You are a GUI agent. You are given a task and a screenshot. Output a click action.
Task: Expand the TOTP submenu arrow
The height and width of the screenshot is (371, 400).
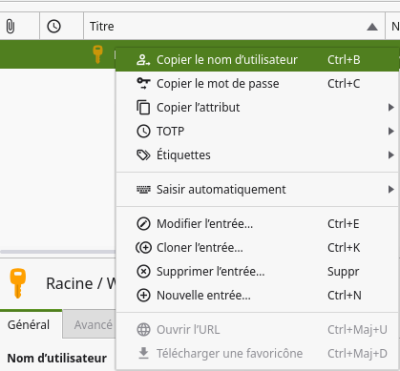point(391,131)
